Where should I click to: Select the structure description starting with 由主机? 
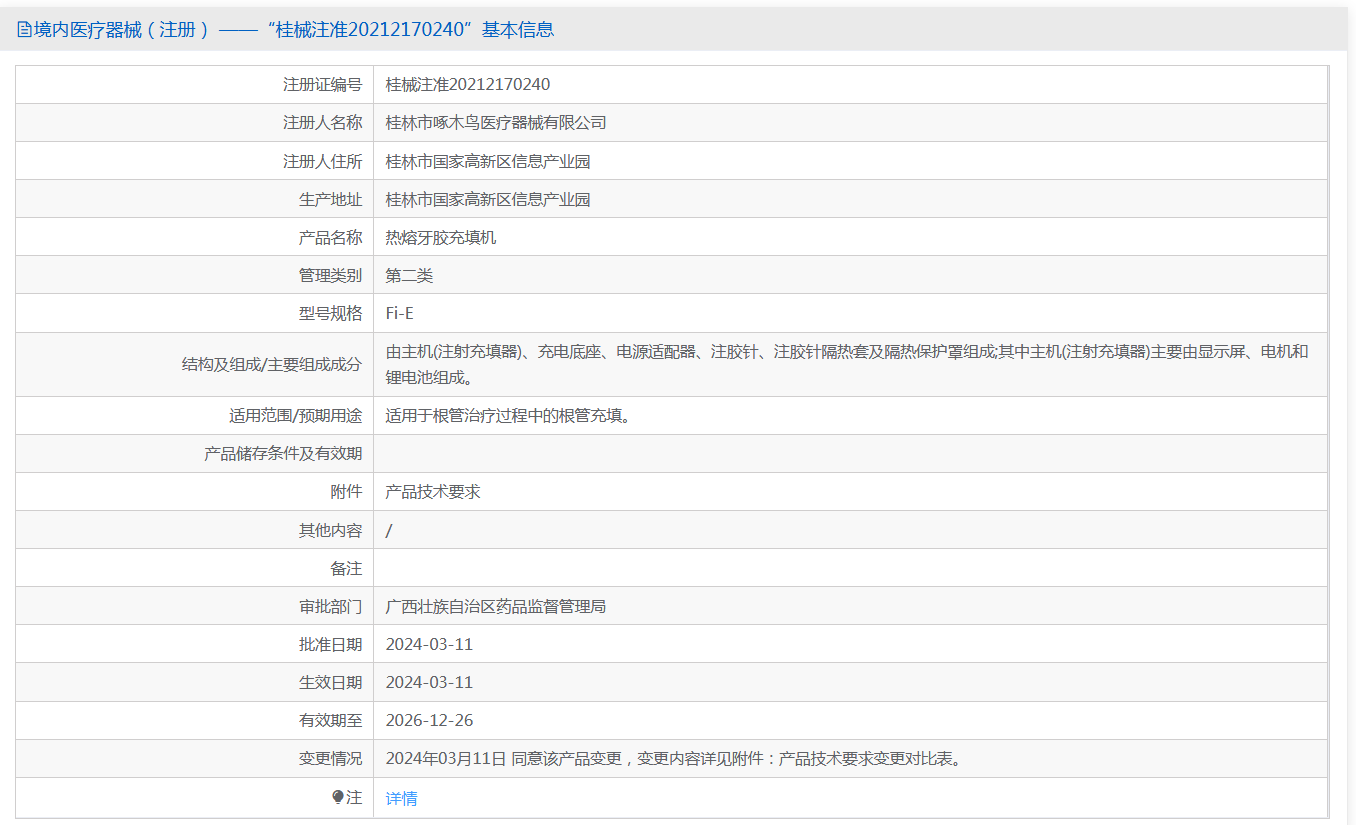point(847,364)
